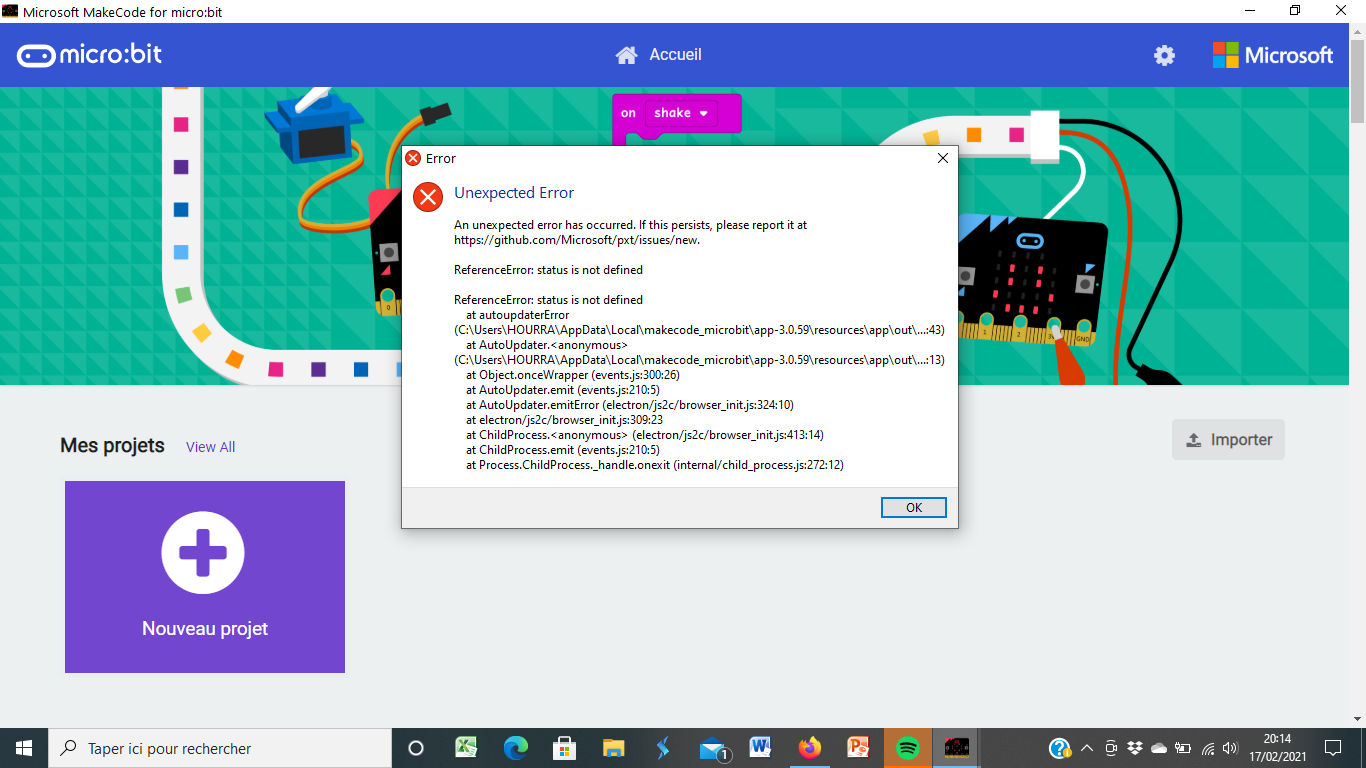Screen dimensions: 1366x768
Task: Click the Meet Now tray icon
Action: [x=1111, y=748]
